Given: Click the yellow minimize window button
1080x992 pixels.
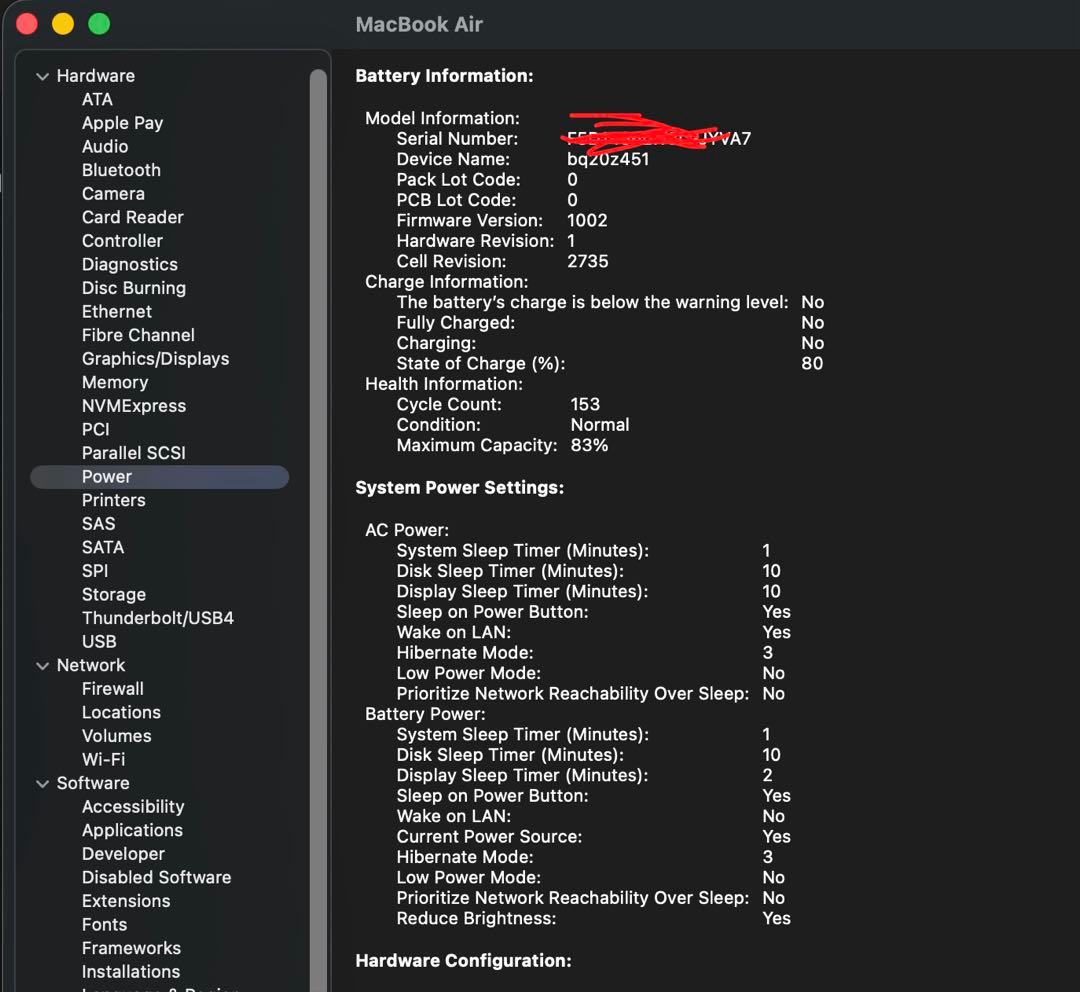Looking at the screenshot, I should 63,24.
